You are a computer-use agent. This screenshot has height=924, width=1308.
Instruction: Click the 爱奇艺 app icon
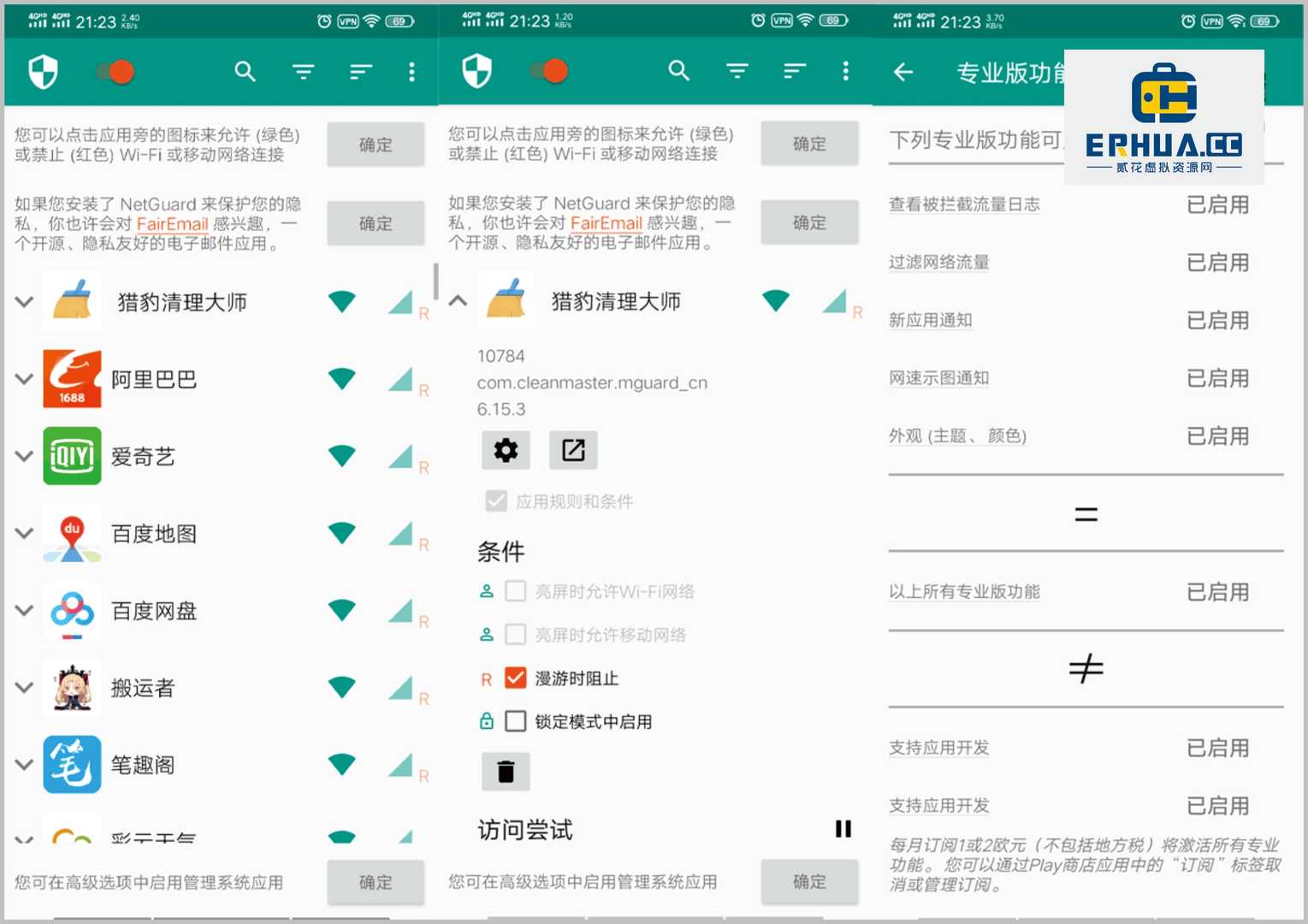click(72, 456)
